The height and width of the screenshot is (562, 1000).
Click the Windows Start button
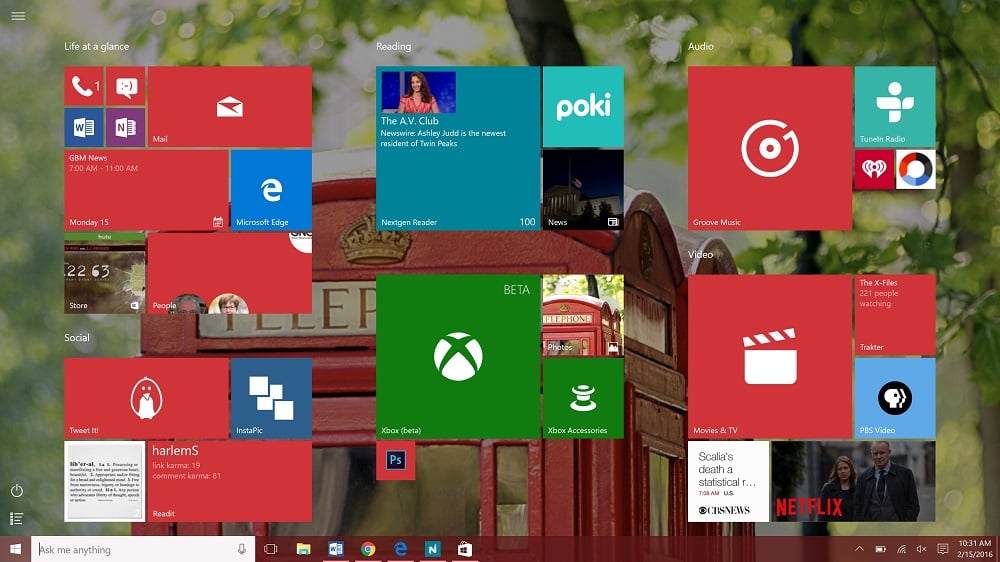(15, 549)
